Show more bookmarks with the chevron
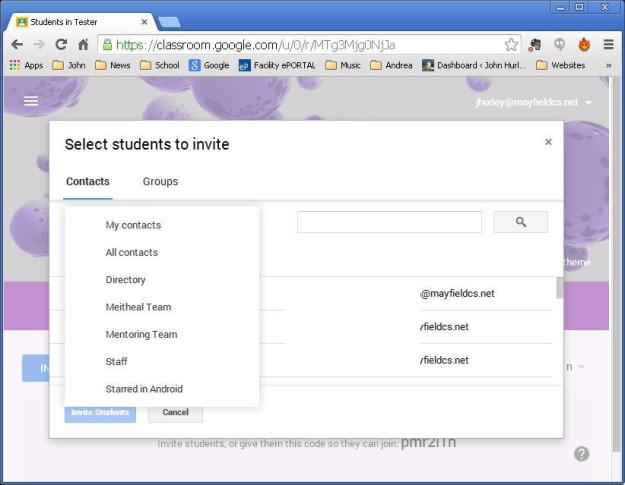Screen dimensions: 625x485 pyautogui.click(x=609, y=65)
